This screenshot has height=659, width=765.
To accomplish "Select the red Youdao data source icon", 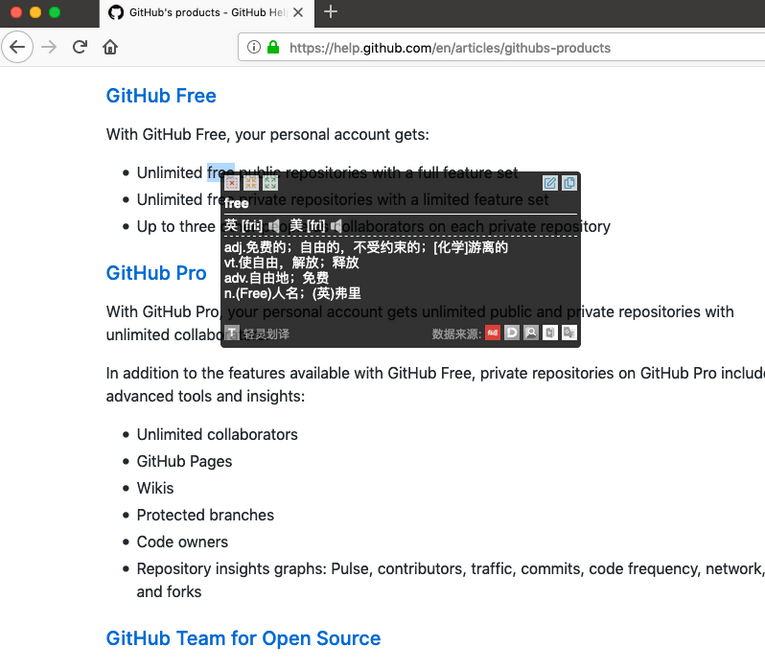I will click(x=493, y=333).
